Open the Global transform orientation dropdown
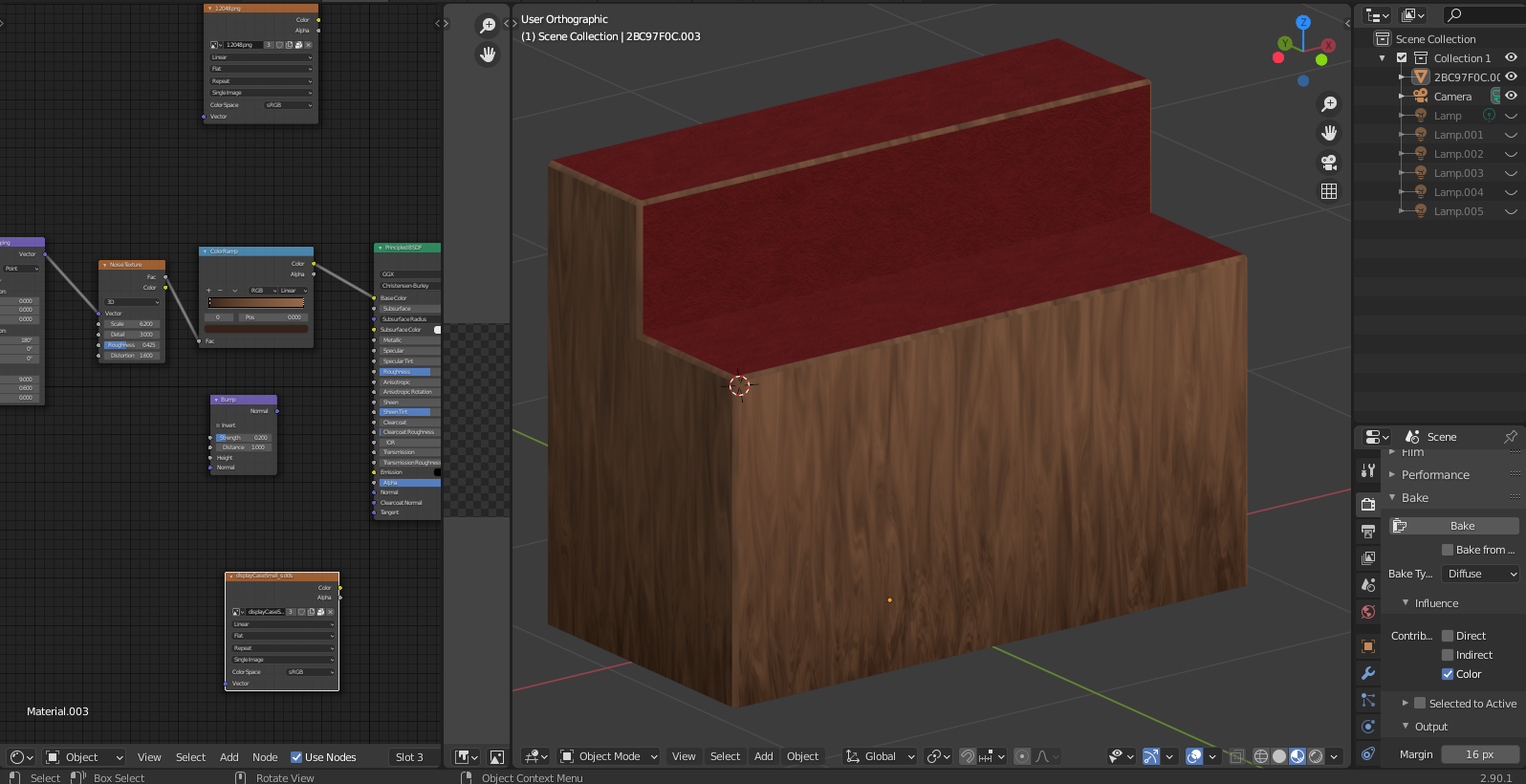The width and height of the screenshot is (1526, 784). pos(880,756)
